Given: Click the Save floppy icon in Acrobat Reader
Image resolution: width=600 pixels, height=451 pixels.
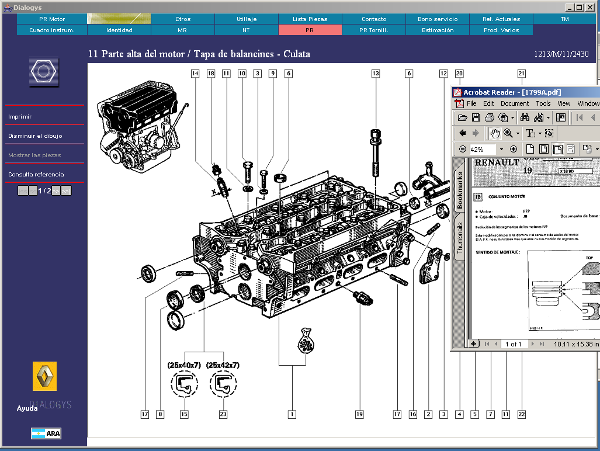Looking at the screenshot, I should coord(476,118).
